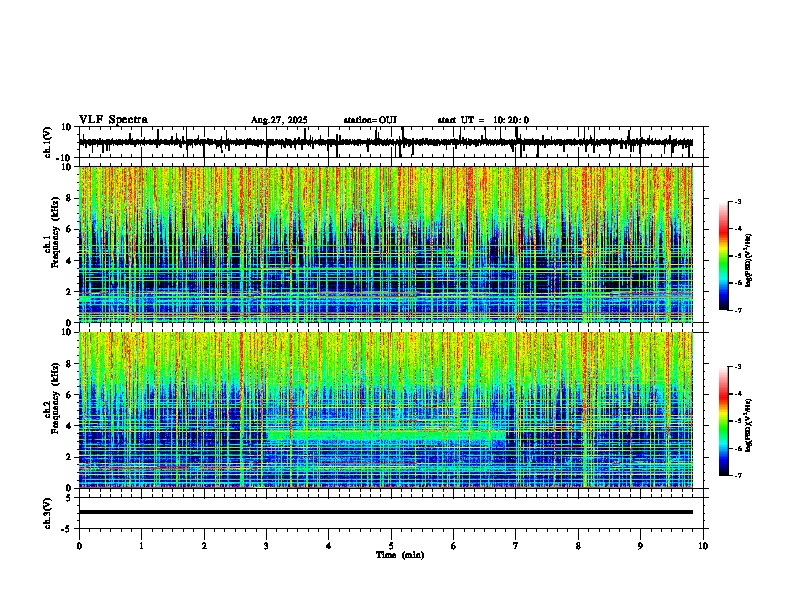Click the "7" tick on the time axis

coord(516,546)
